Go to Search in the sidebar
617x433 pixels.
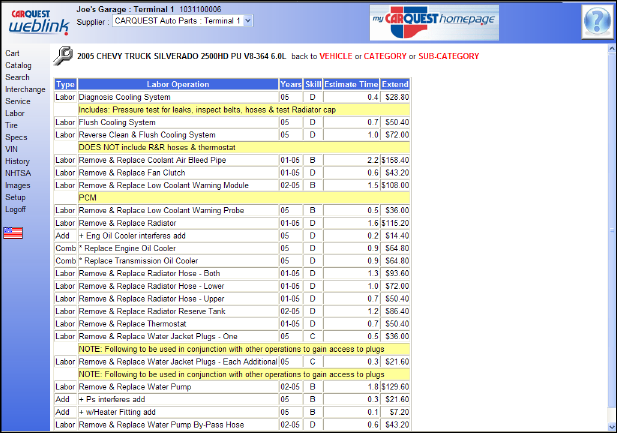click(17, 77)
